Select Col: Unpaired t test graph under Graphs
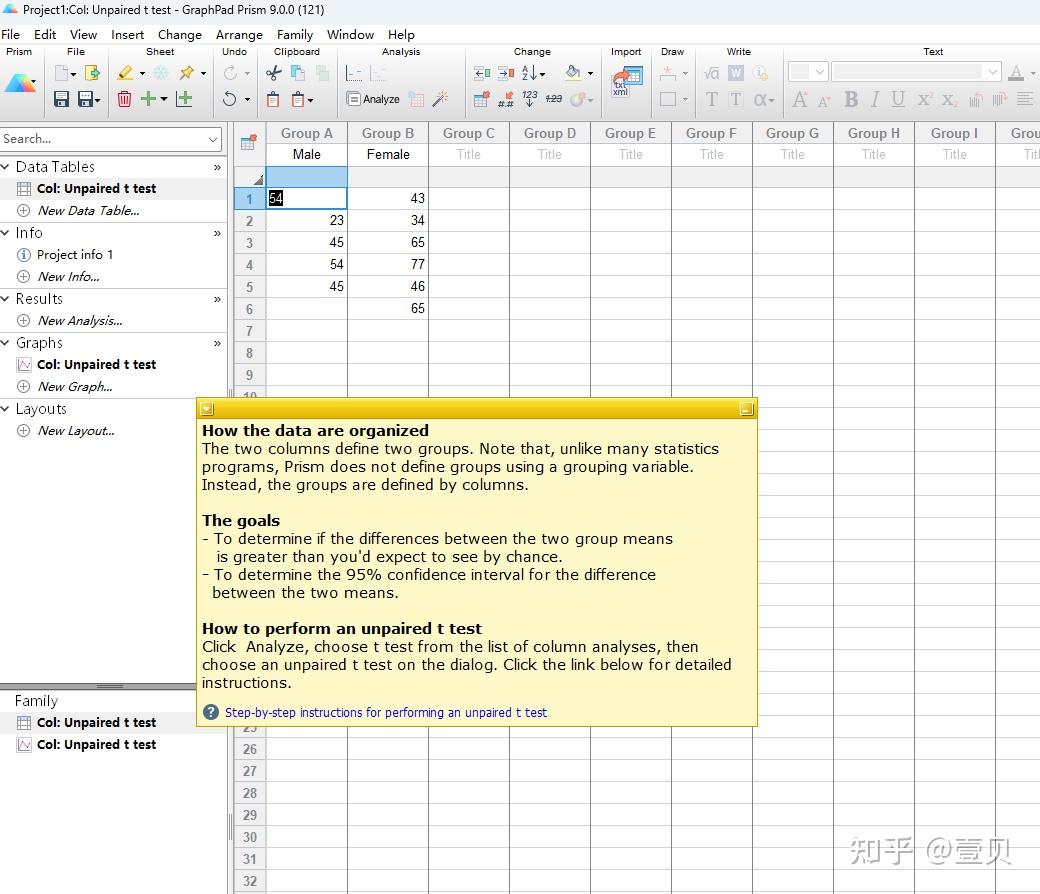1040x894 pixels. click(96, 365)
